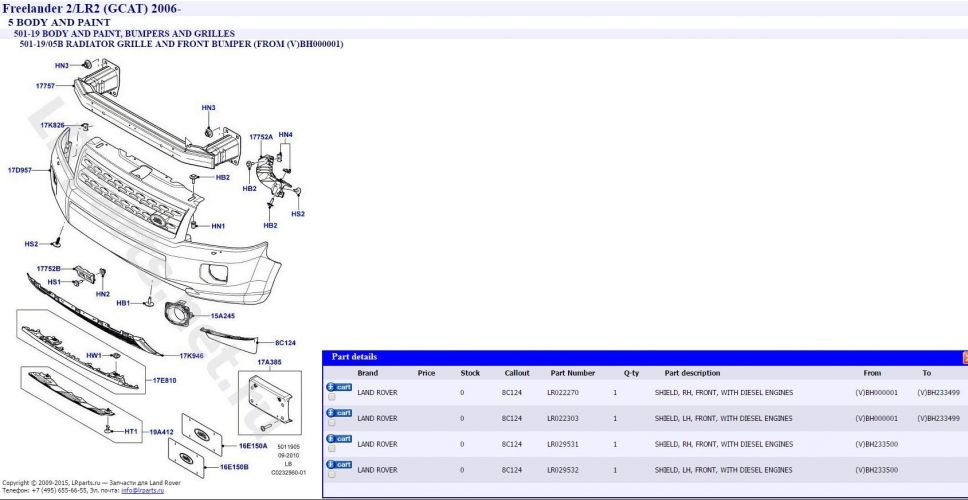Select callout HN1 on the diagram
Image resolution: width=968 pixels, height=500 pixels.
pyautogui.click(x=218, y=227)
